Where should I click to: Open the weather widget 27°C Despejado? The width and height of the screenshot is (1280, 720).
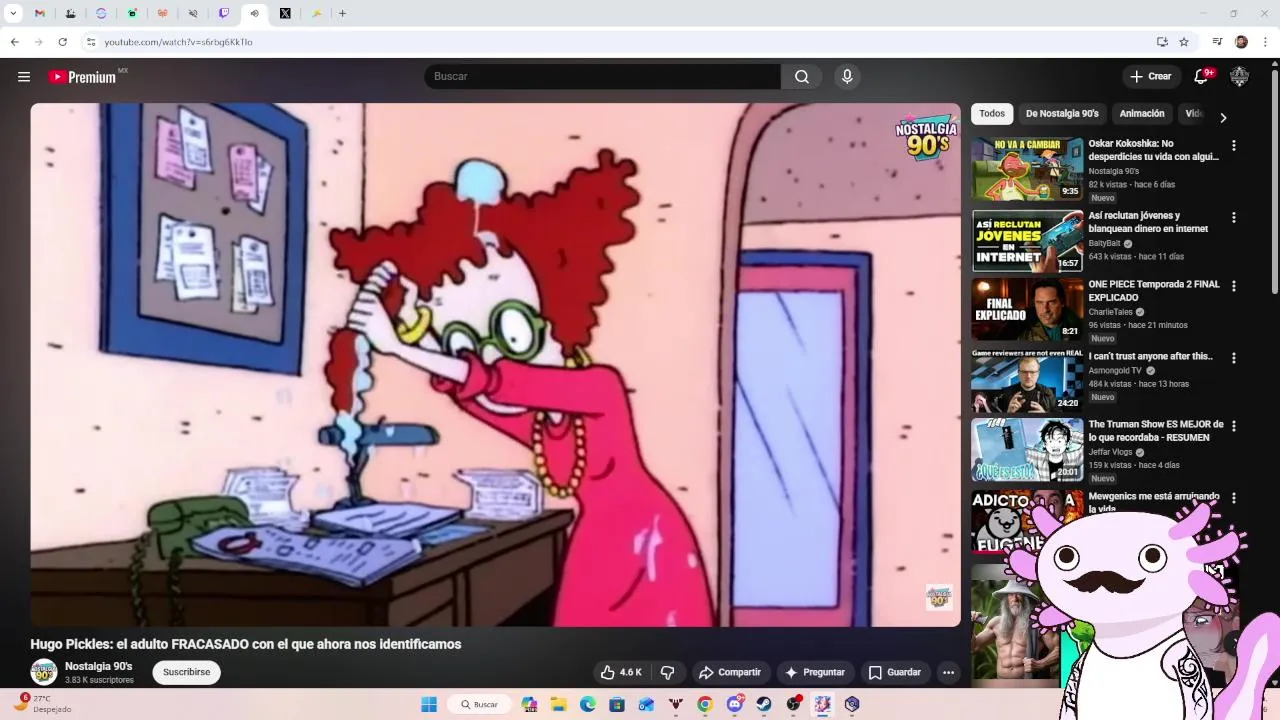42,704
